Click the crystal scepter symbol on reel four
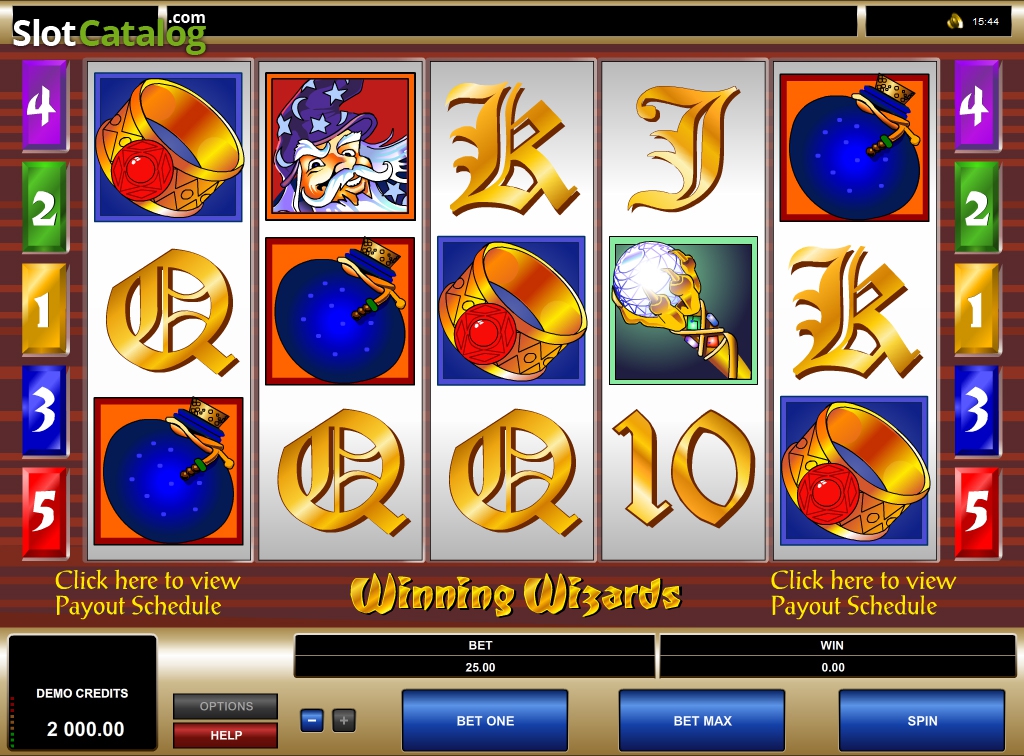The width and height of the screenshot is (1024, 756). (683, 310)
